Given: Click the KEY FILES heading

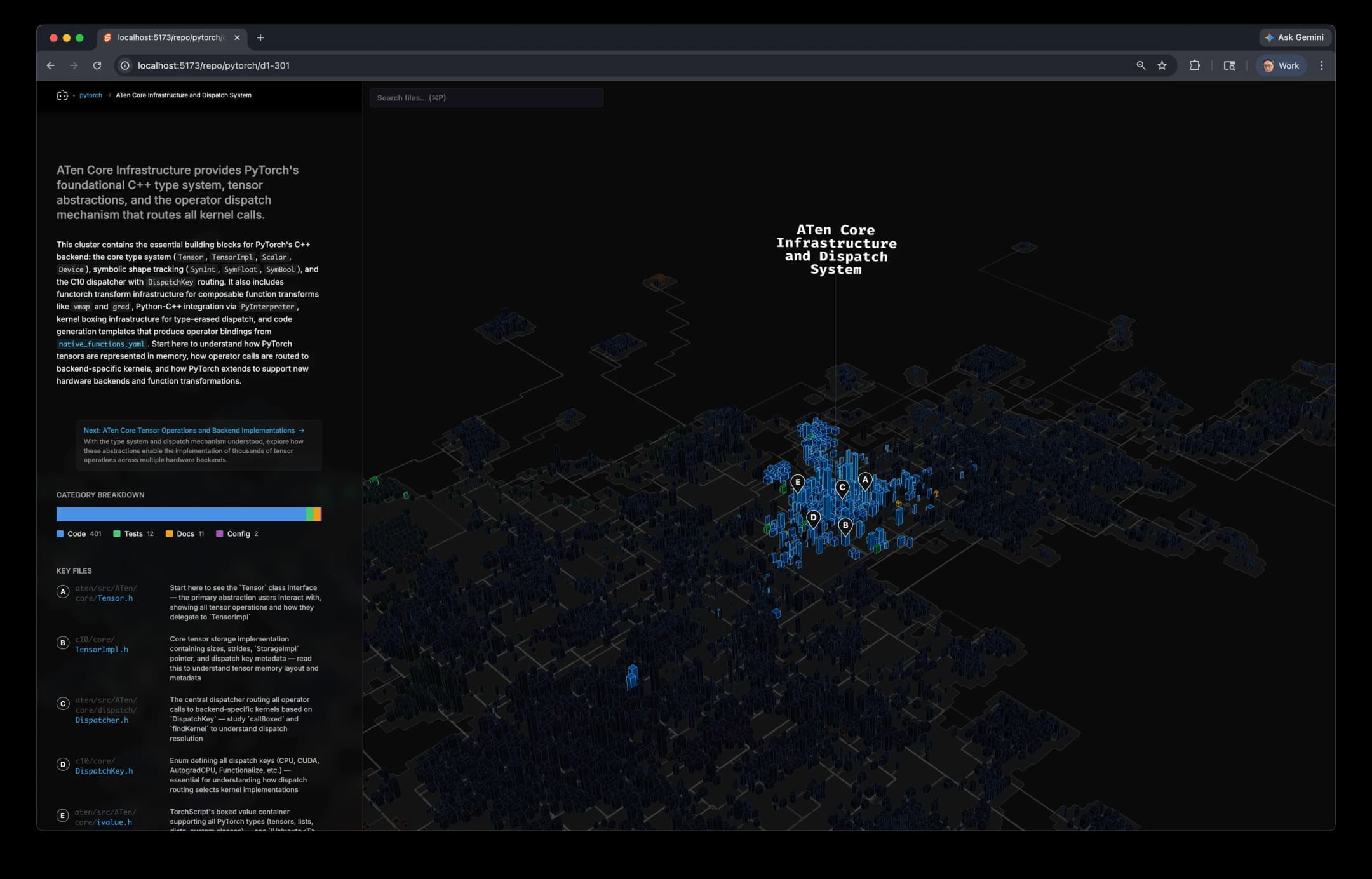Looking at the screenshot, I should click(74, 571).
